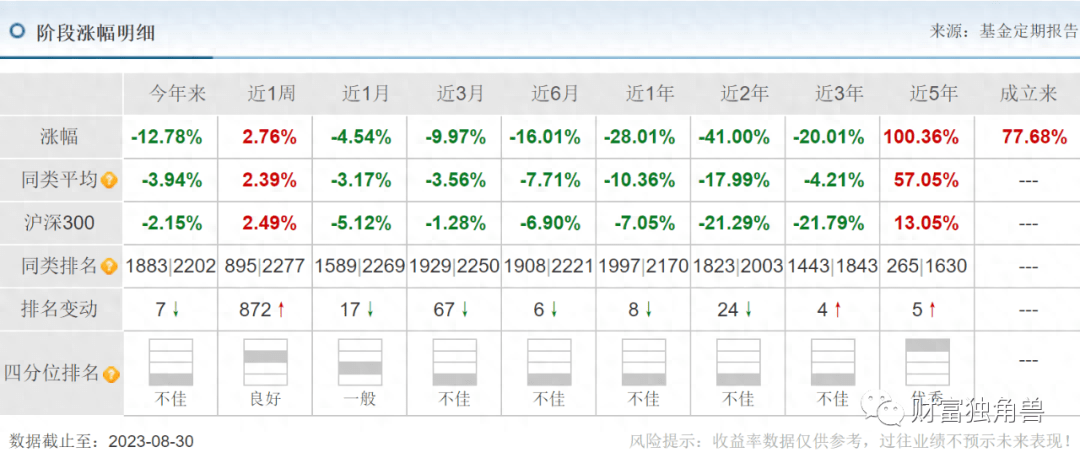1080x458 pixels.
Task: Click the 1443|1843 ranking cell
Action: pyautogui.click(x=832, y=267)
